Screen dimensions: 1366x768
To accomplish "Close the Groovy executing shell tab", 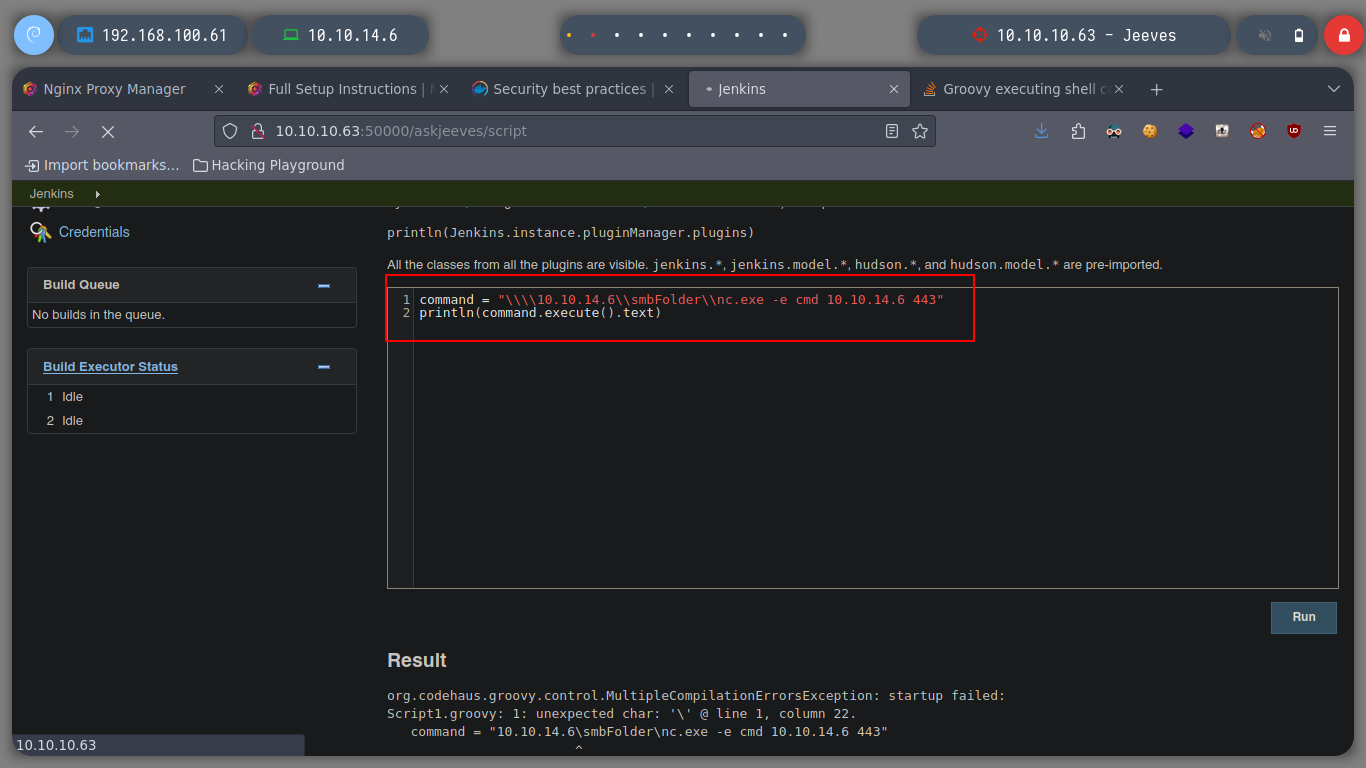I will pos(1120,89).
